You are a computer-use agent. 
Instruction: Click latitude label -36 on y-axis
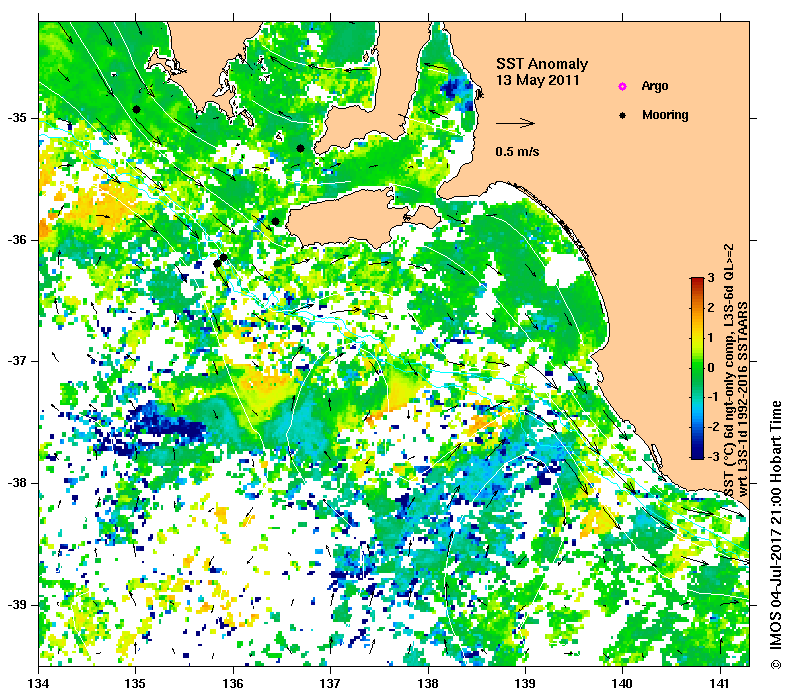coord(17,240)
